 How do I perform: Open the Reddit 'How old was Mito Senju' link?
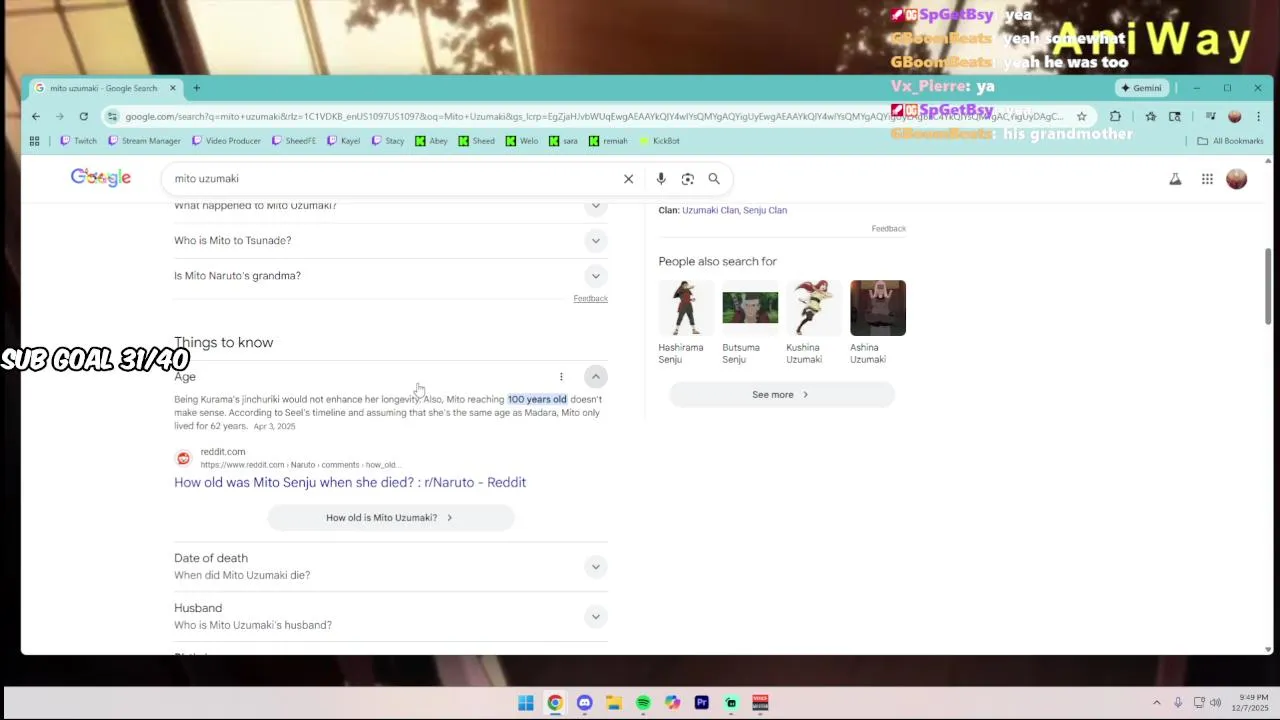(x=350, y=482)
